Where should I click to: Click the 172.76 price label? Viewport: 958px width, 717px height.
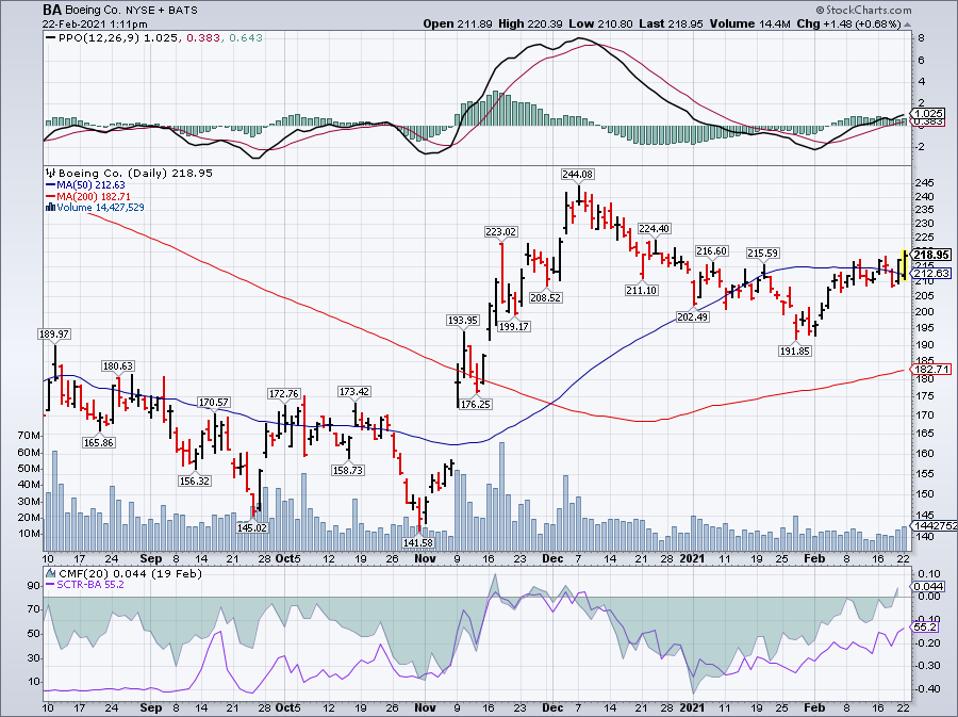coord(284,394)
